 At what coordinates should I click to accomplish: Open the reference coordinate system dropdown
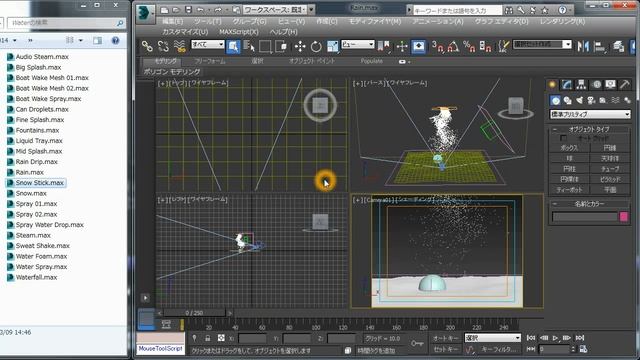pos(358,44)
